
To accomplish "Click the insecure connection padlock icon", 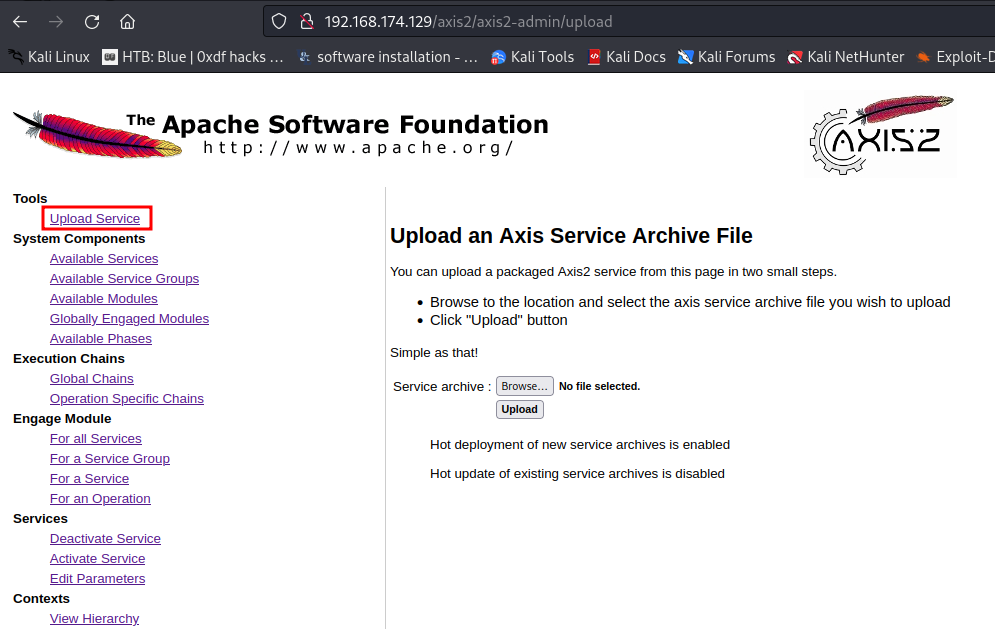I will pos(306,22).
